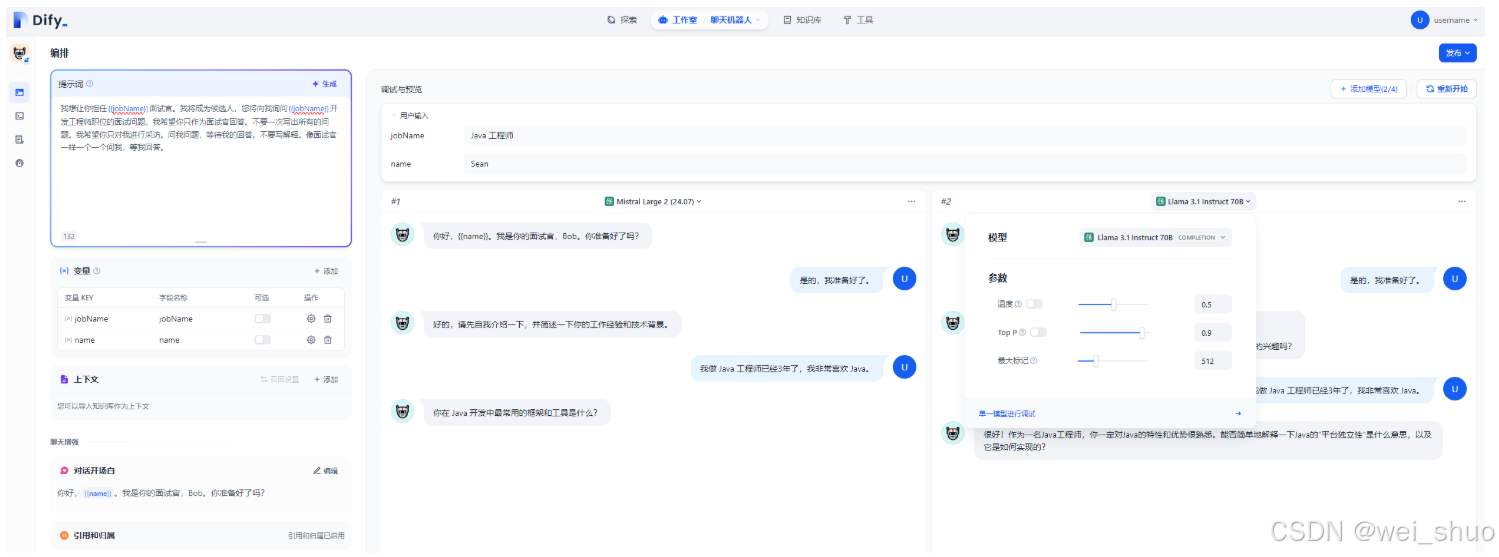
Task: Go to the 知识库 tab
Action: [802, 20]
